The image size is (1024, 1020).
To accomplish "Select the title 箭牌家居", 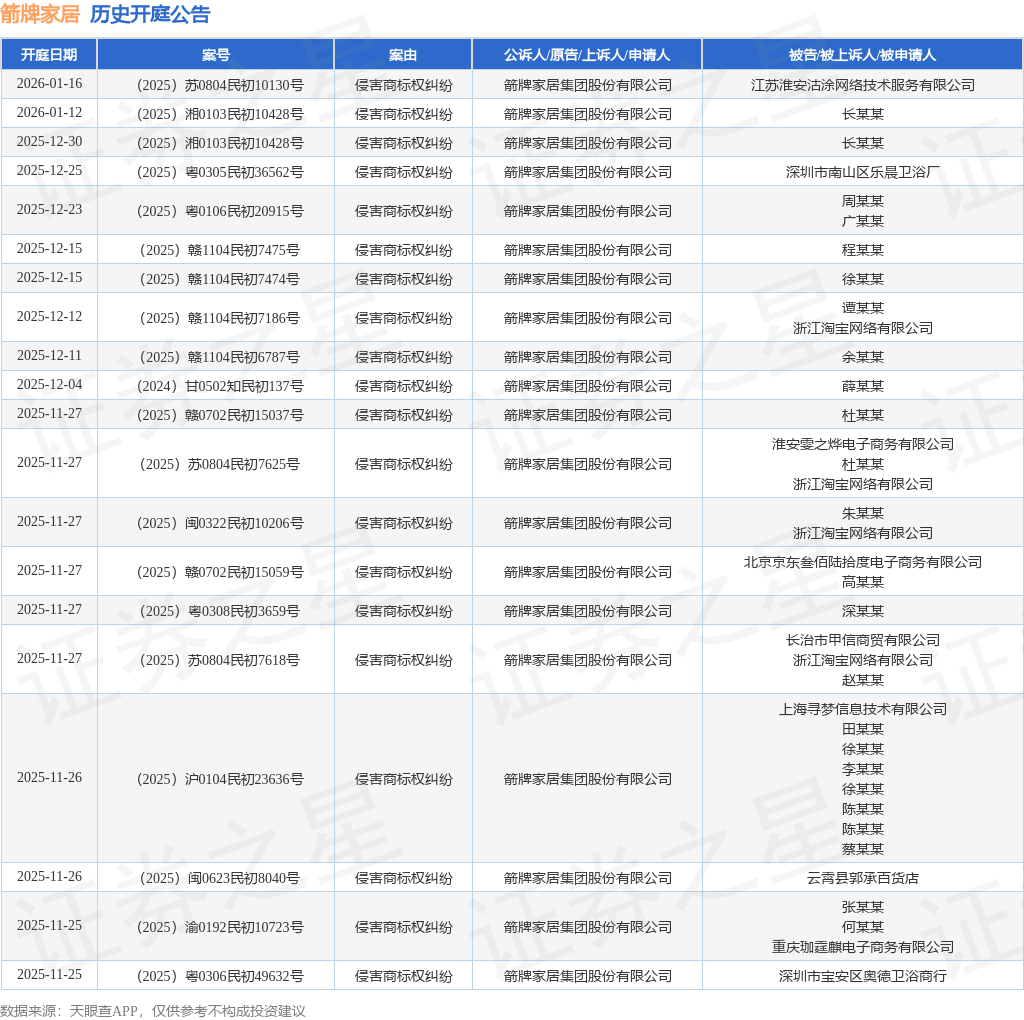I will [x=40, y=14].
